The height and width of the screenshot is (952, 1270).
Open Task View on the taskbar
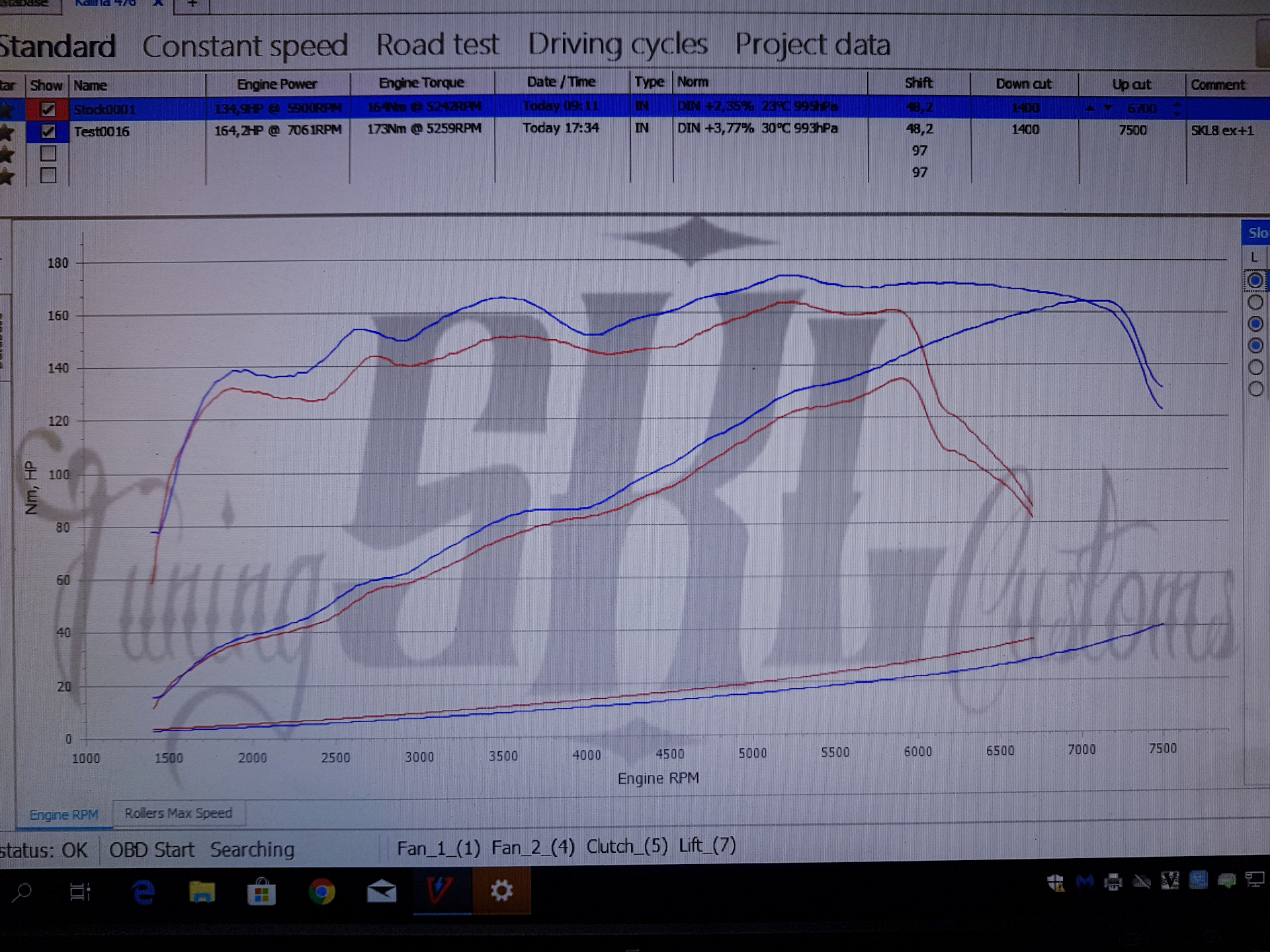pos(80,892)
